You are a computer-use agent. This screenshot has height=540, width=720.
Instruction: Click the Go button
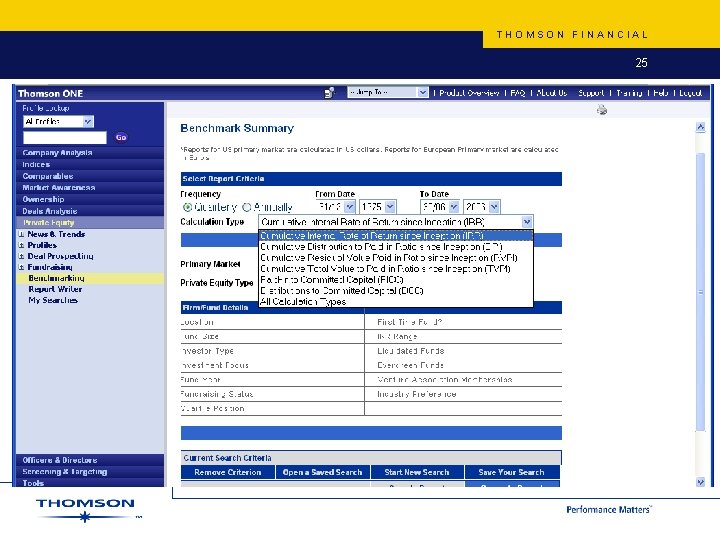tap(121, 137)
